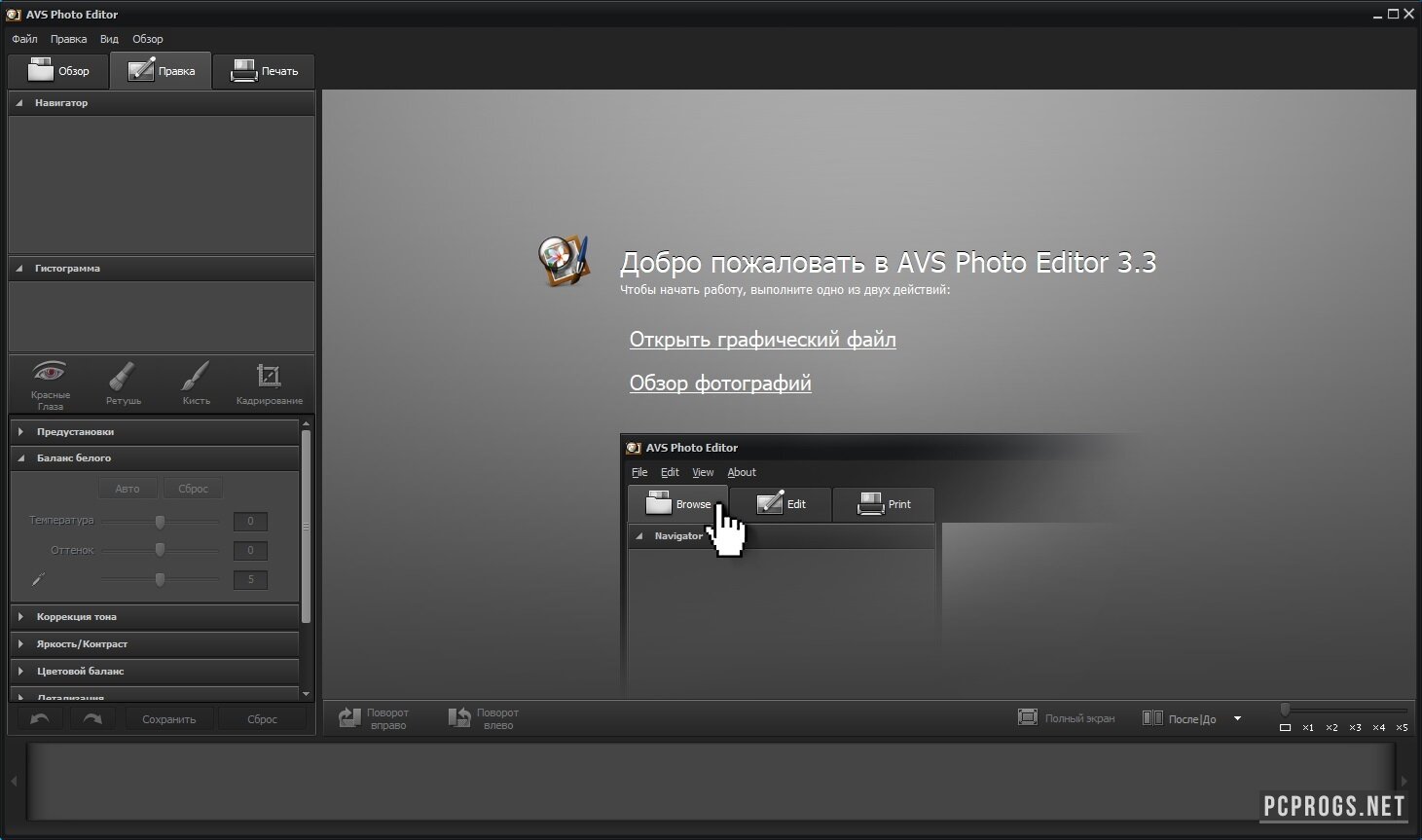
Task: Click the Browse photos (Обзор фотографий) link
Action: (720, 383)
